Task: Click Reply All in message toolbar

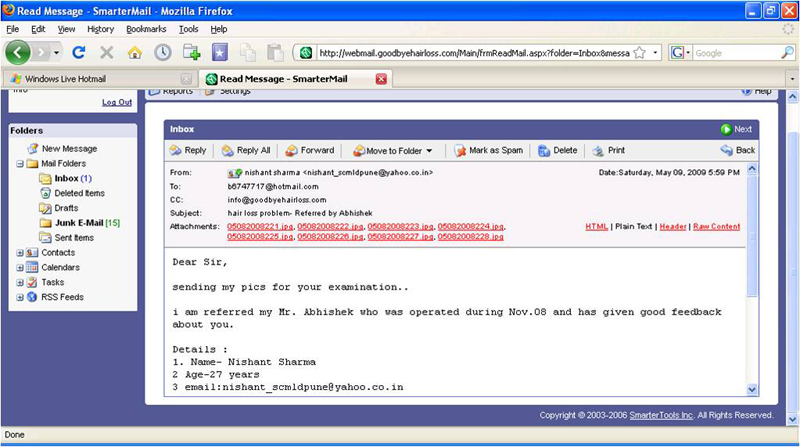Action: (x=246, y=150)
